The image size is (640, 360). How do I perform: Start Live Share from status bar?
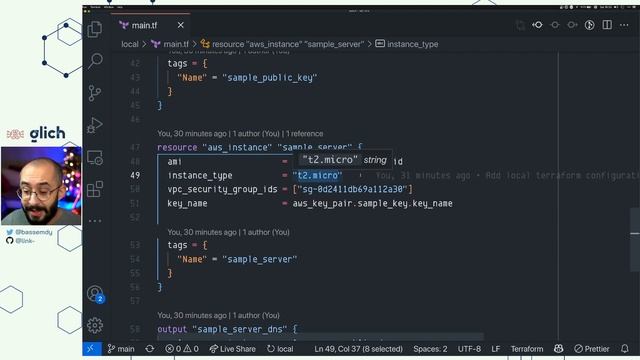click(233, 349)
